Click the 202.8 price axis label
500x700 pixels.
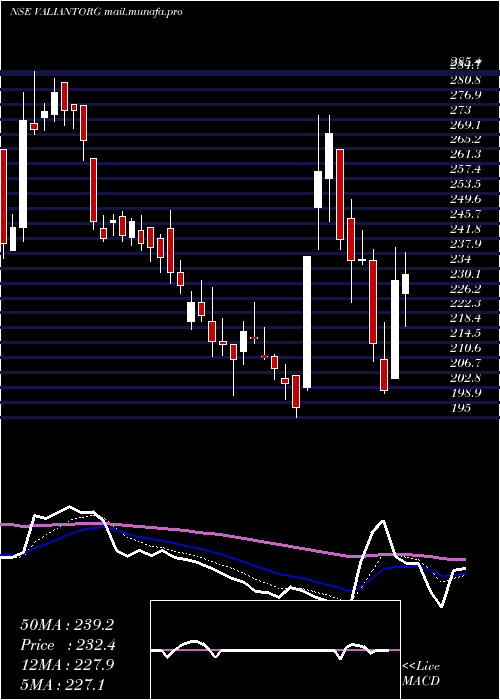coord(467,378)
